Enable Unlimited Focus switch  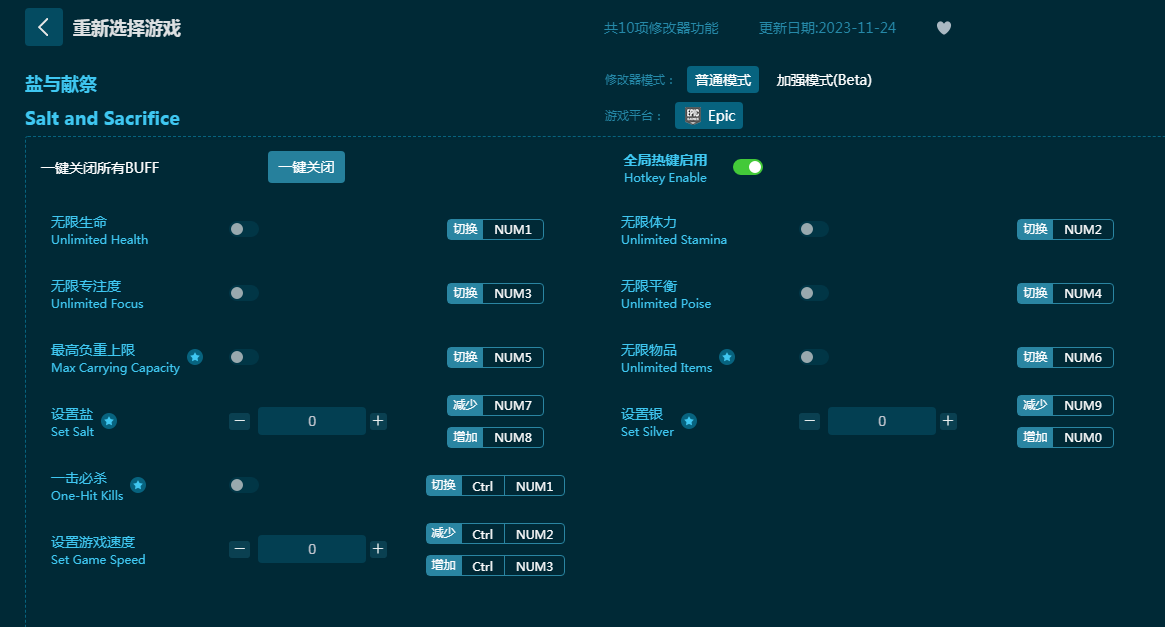tap(244, 293)
